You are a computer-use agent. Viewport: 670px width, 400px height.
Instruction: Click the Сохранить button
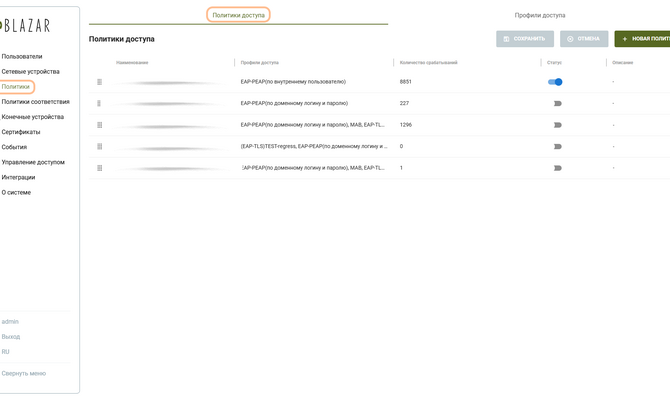pyautogui.click(x=525, y=39)
